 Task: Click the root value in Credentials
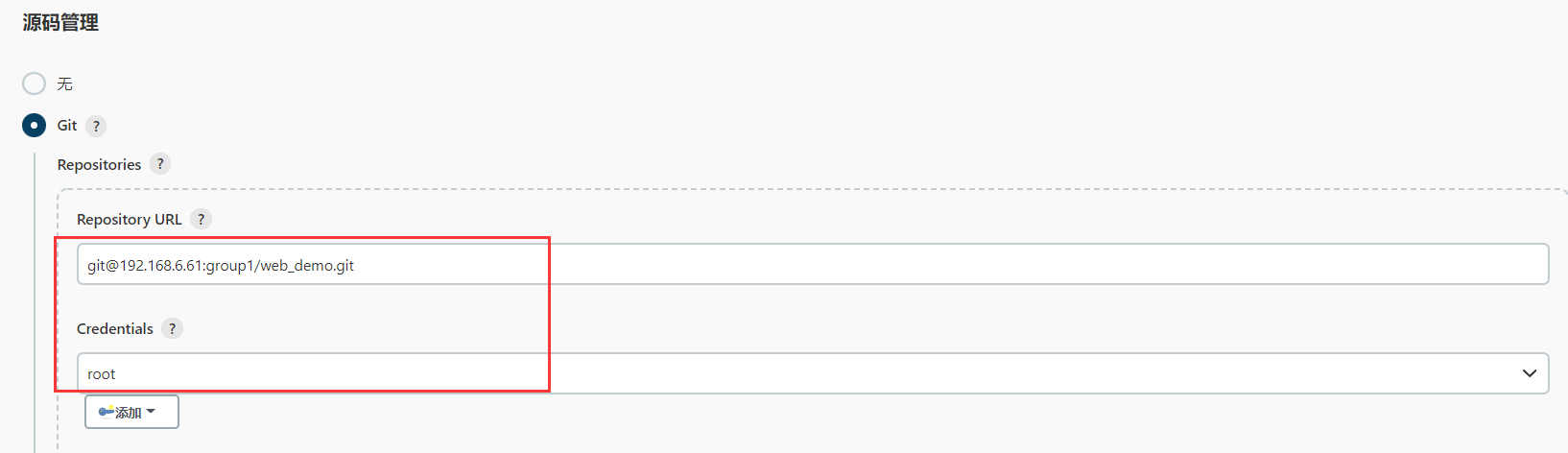tap(102, 374)
